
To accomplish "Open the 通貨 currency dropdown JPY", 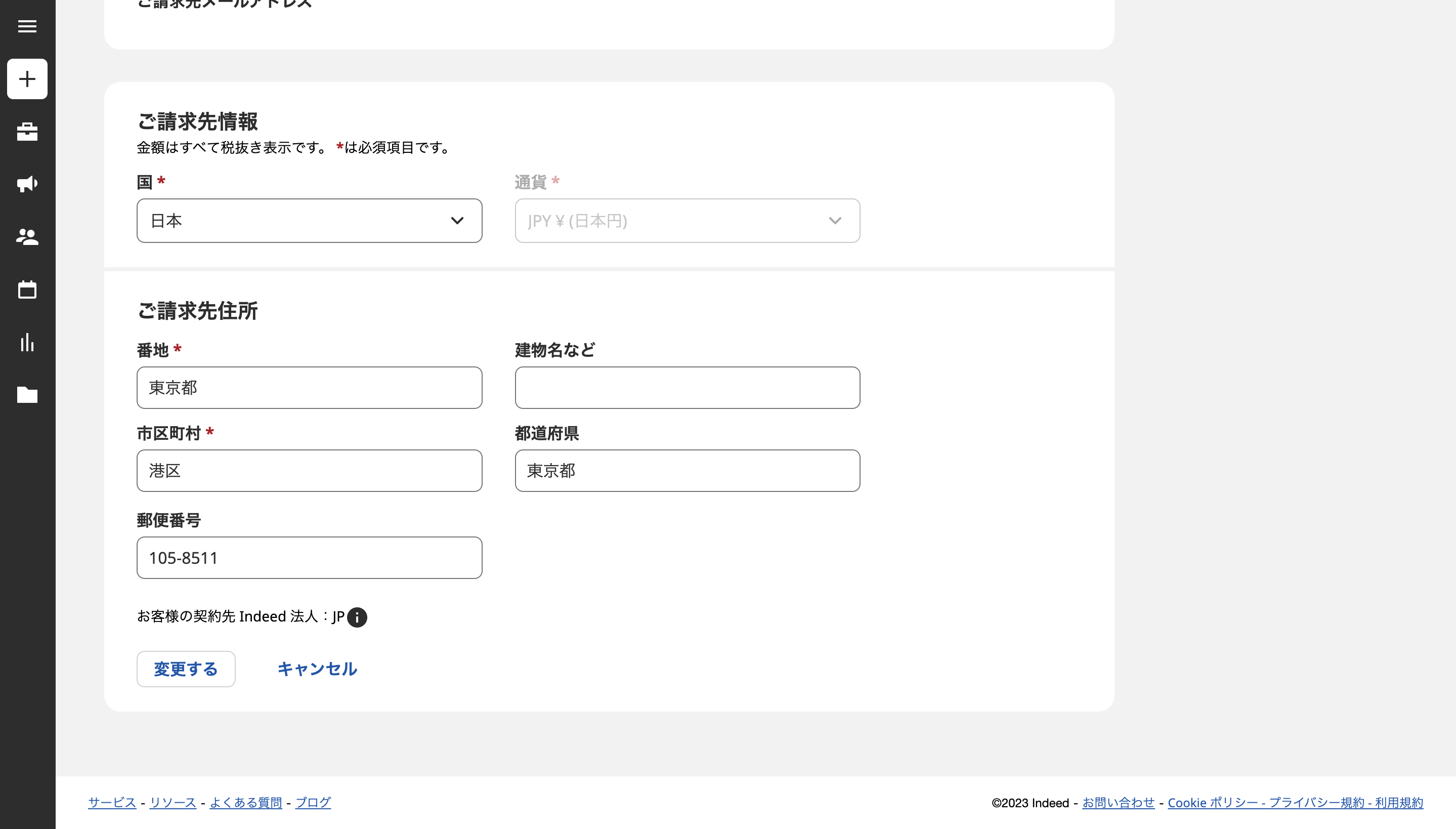I will click(x=687, y=220).
